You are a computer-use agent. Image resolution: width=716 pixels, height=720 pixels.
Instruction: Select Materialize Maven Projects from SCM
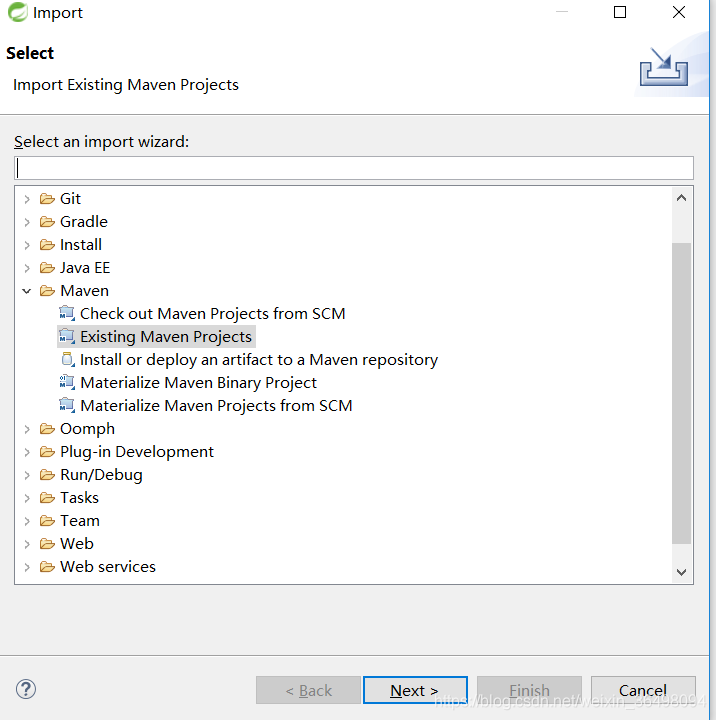pos(216,405)
